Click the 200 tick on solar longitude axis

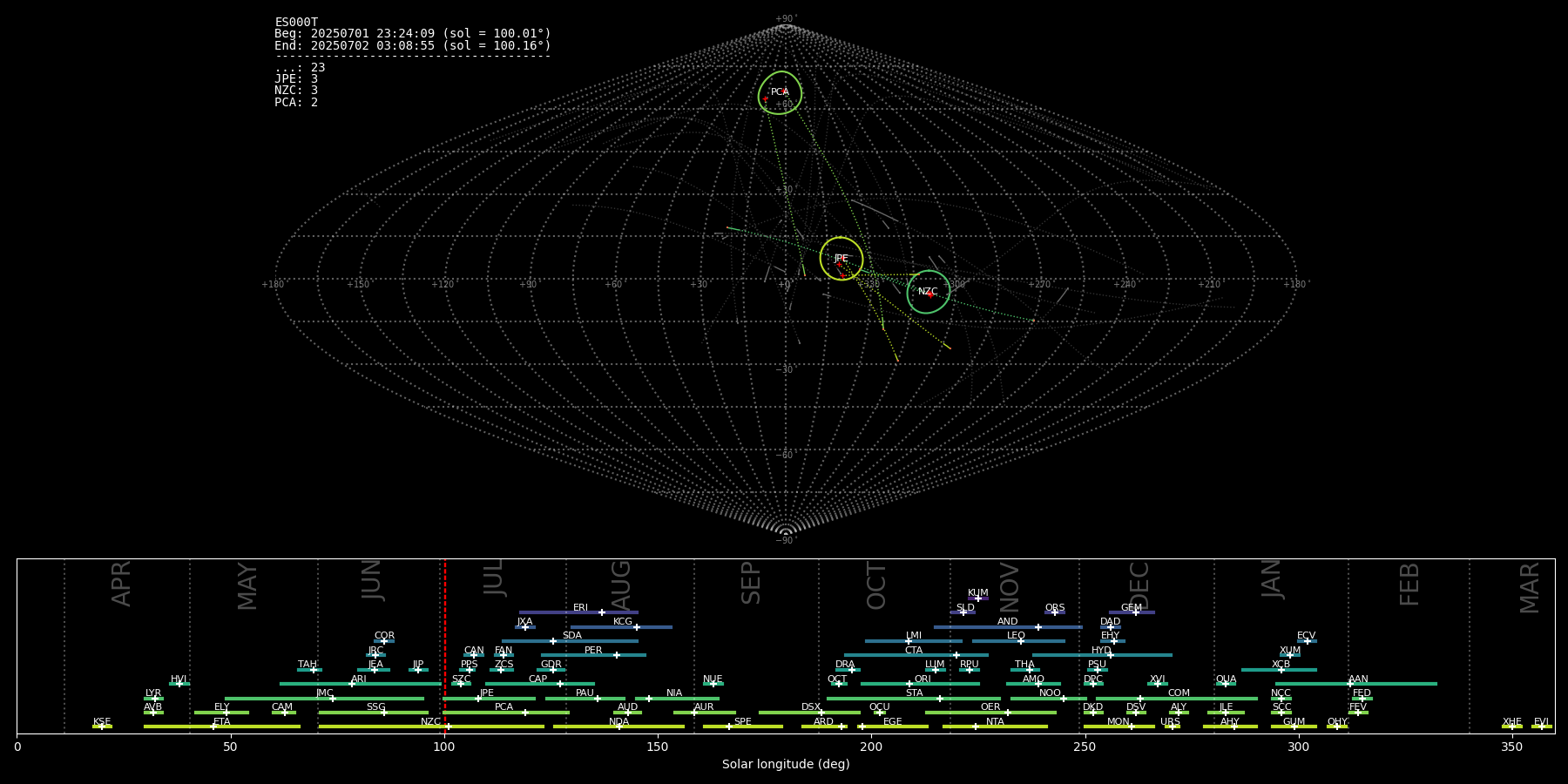871,747
